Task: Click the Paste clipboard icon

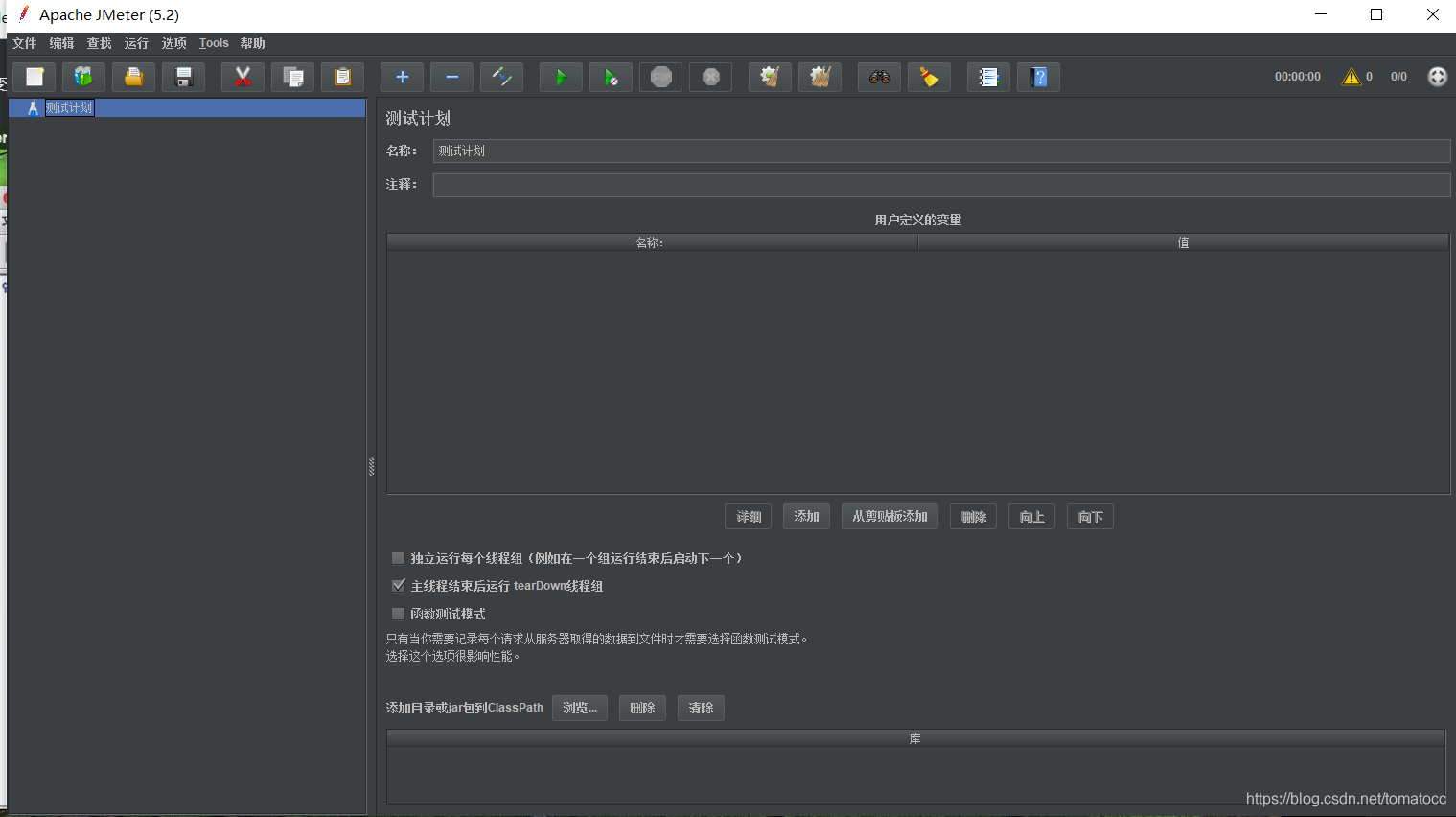Action: (343, 77)
